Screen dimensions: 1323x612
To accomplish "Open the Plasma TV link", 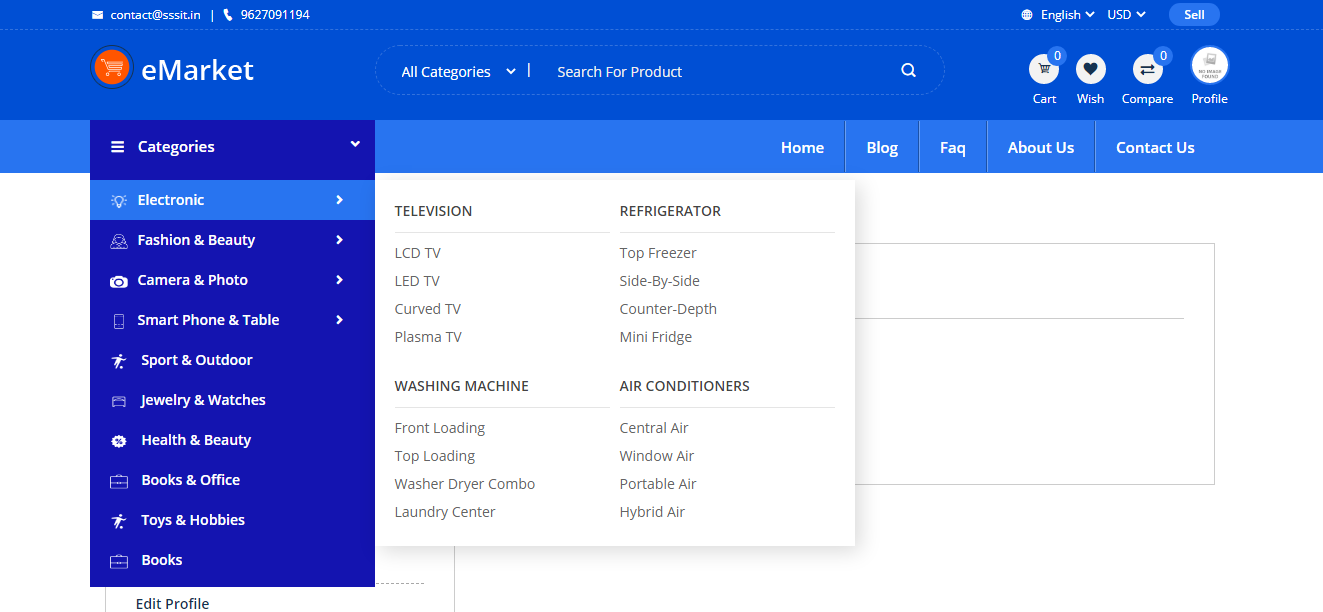I will (428, 337).
